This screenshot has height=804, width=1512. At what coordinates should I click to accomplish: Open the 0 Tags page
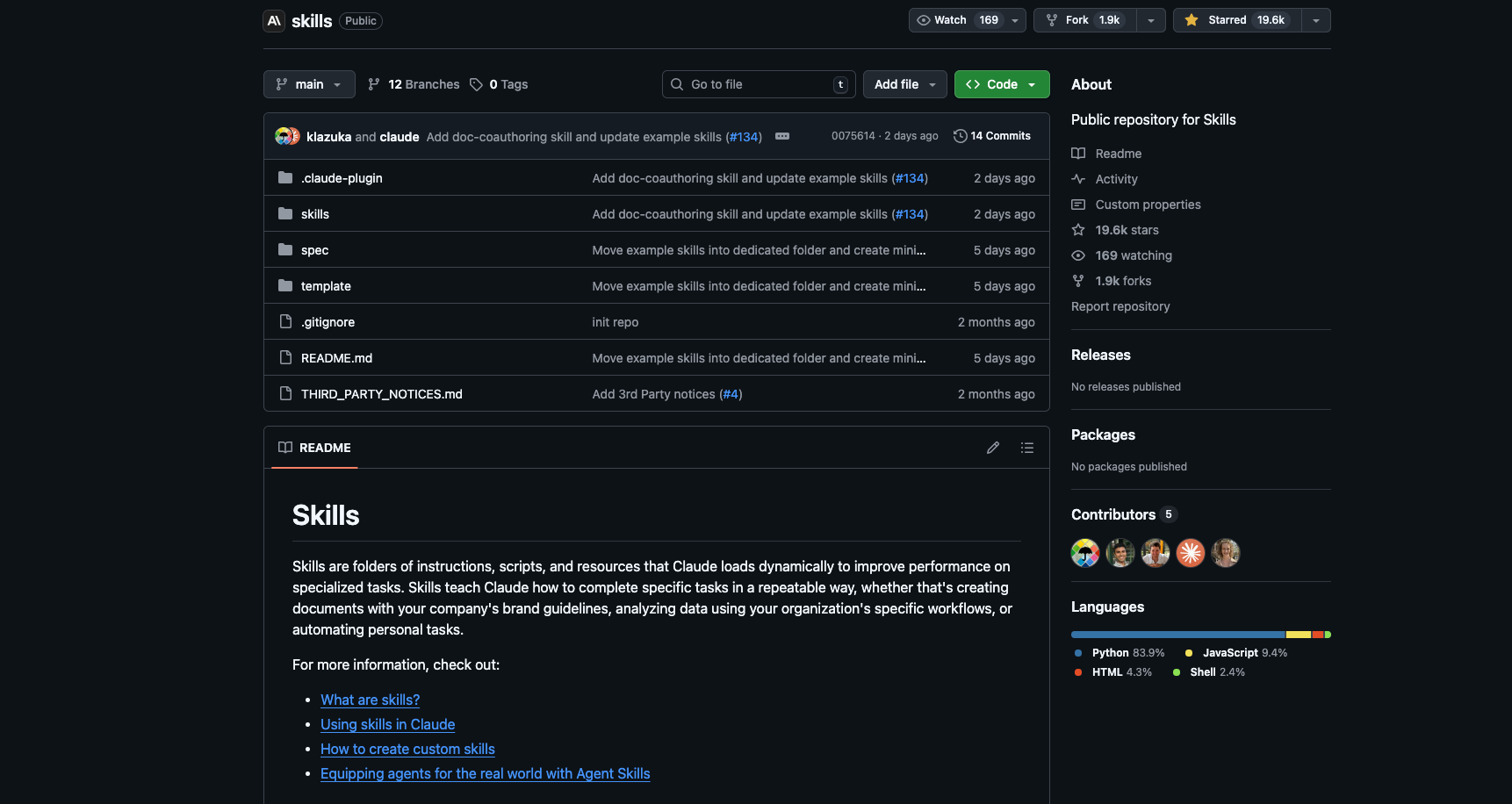tap(499, 84)
